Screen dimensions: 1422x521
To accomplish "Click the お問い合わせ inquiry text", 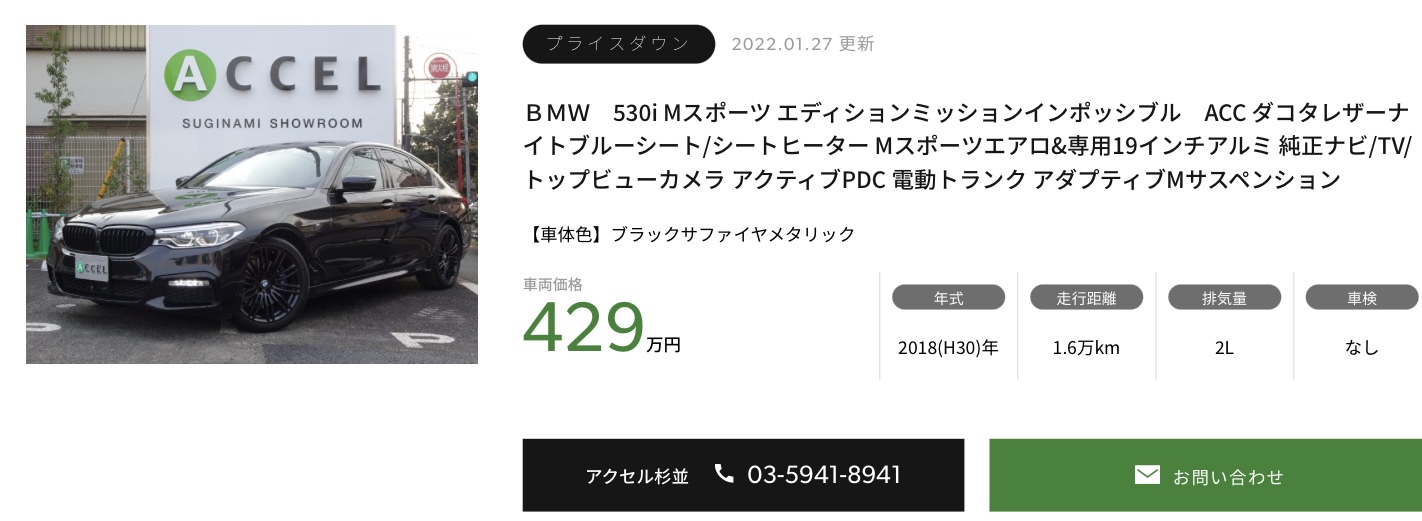I will point(1228,477).
